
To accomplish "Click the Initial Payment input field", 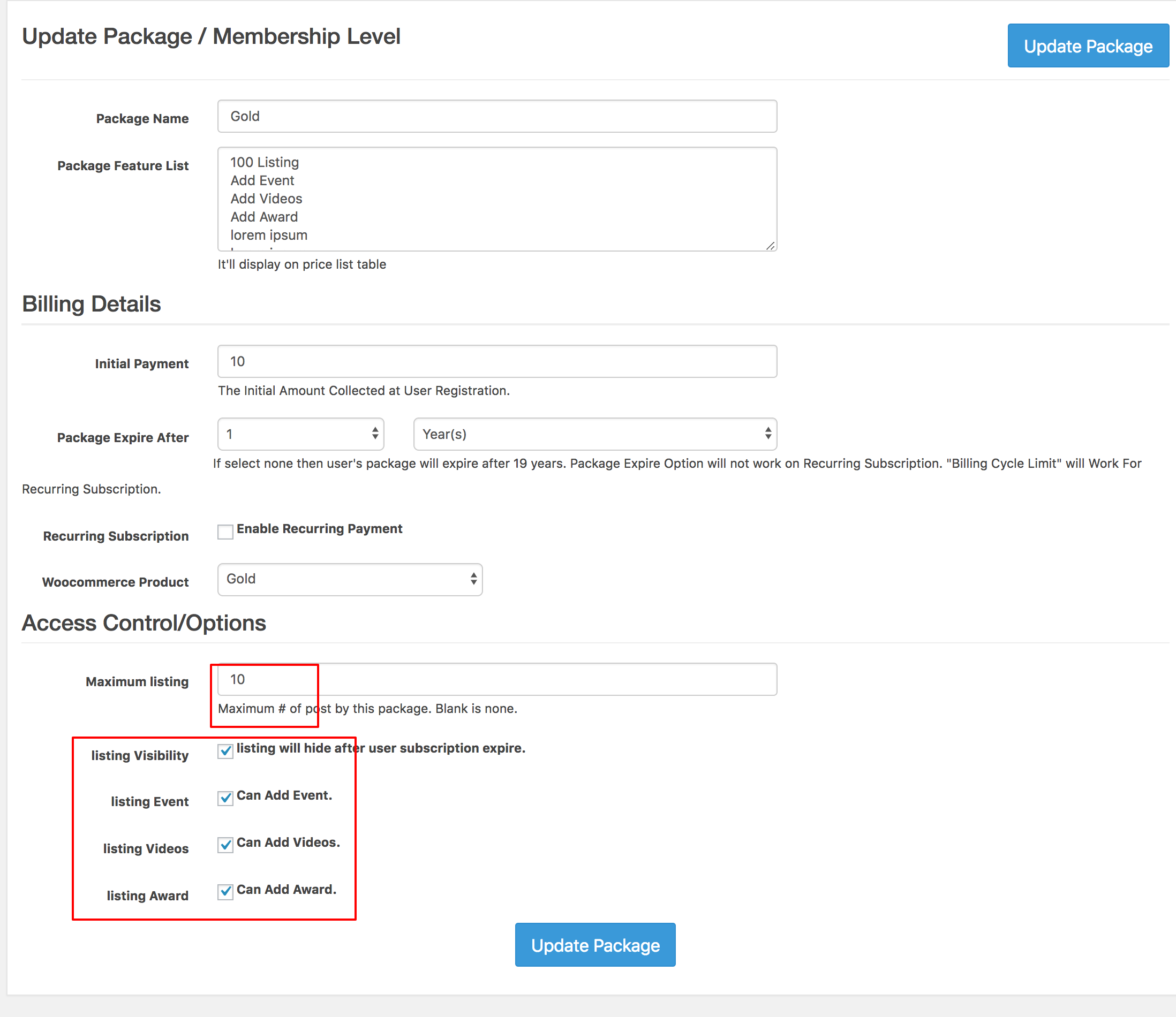I will pyautogui.click(x=497, y=361).
